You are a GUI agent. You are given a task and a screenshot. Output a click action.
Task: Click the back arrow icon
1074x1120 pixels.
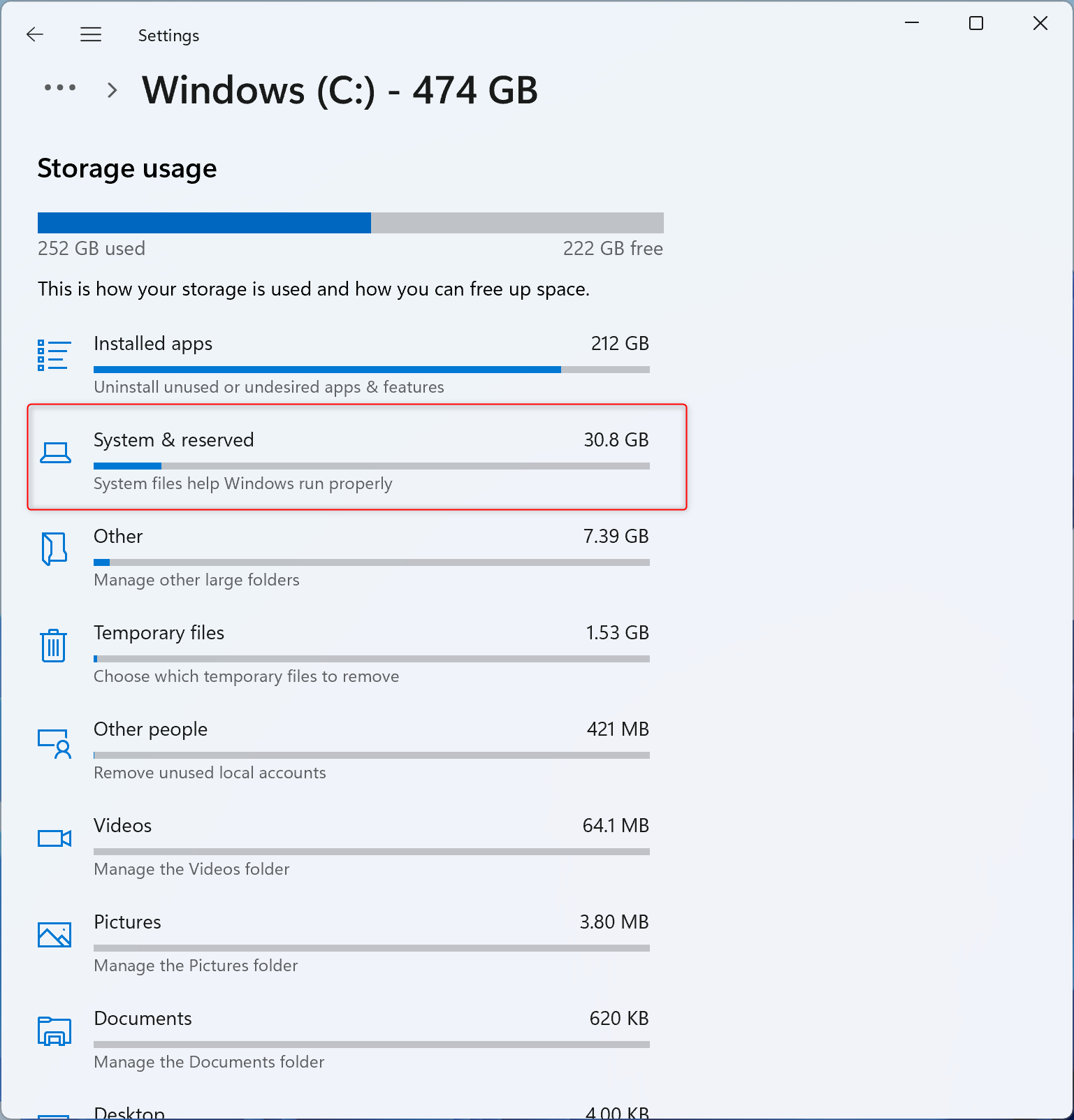tap(35, 34)
